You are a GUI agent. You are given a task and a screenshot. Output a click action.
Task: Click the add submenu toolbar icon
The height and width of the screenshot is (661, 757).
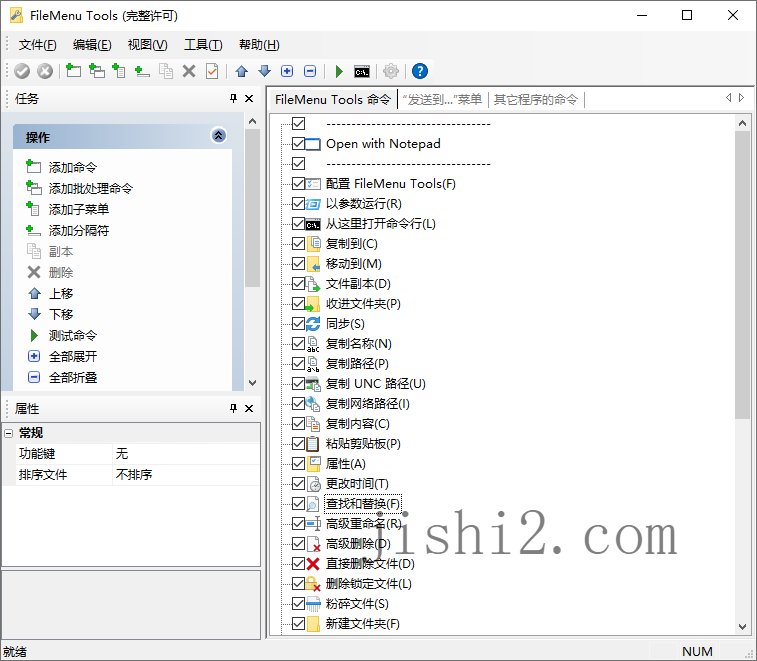coord(119,71)
